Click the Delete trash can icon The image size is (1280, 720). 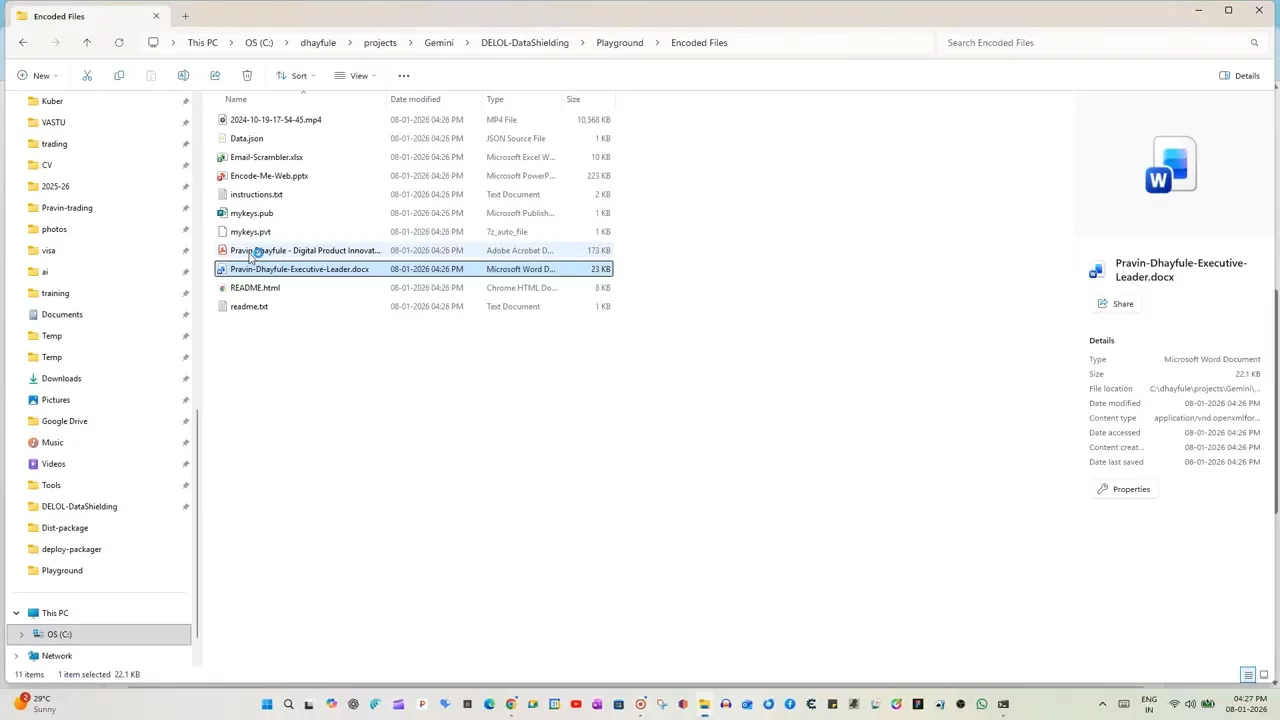click(x=247, y=76)
